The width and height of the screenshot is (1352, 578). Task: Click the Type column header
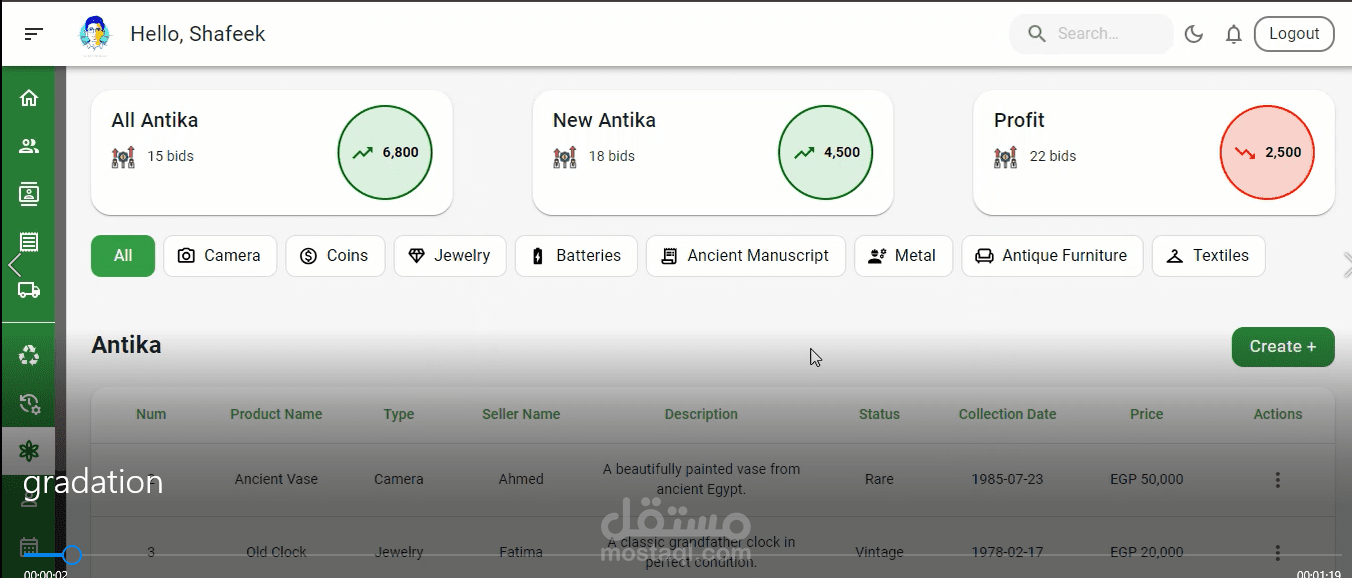(399, 414)
